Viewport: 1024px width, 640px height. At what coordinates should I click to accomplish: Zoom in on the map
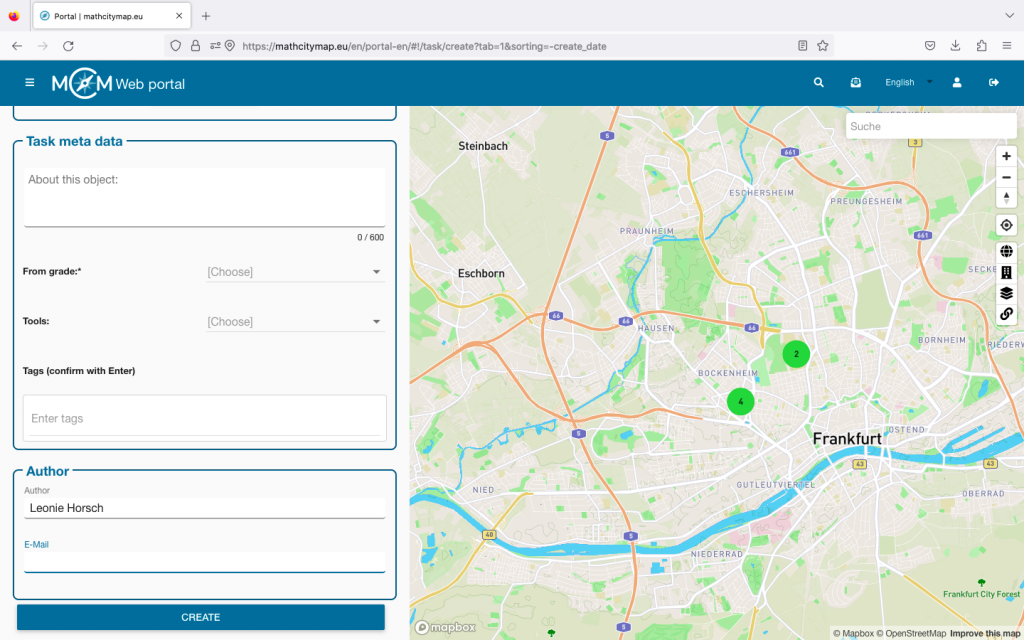coord(1006,156)
